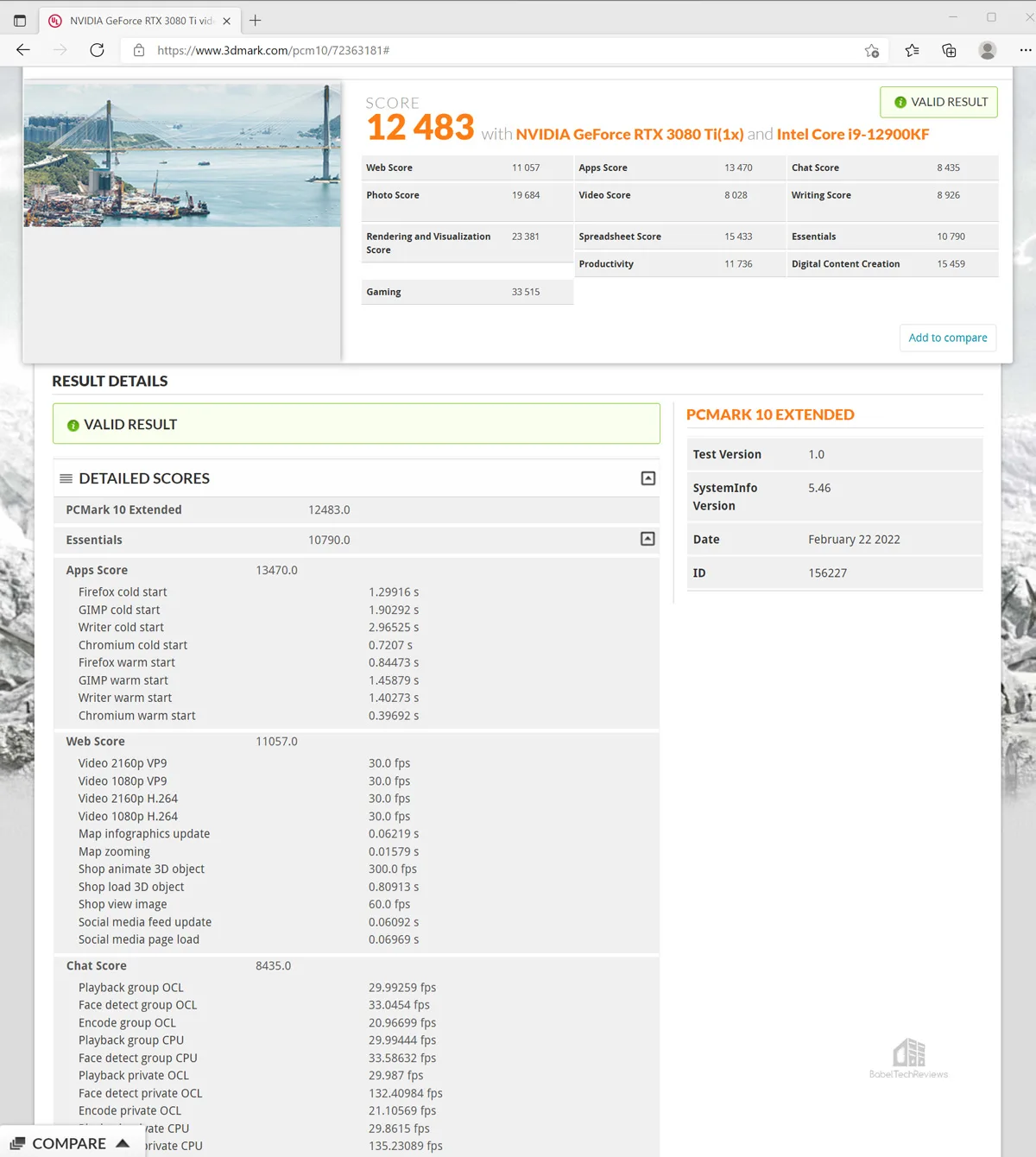
Task: Open the tab actions menu icon
Action: coord(20,21)
